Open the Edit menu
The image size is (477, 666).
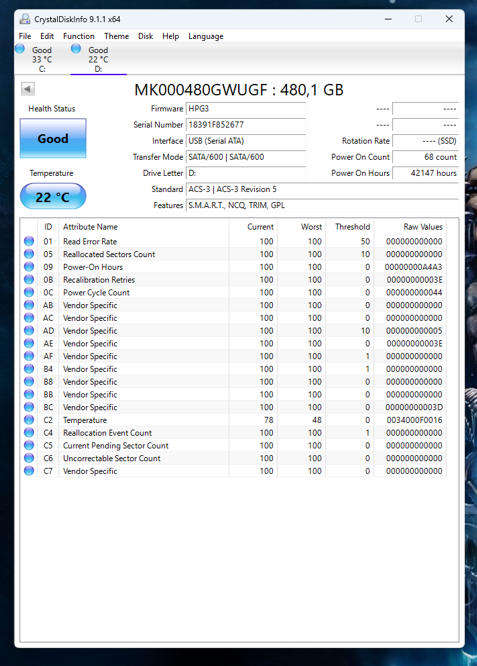point(47,36)
